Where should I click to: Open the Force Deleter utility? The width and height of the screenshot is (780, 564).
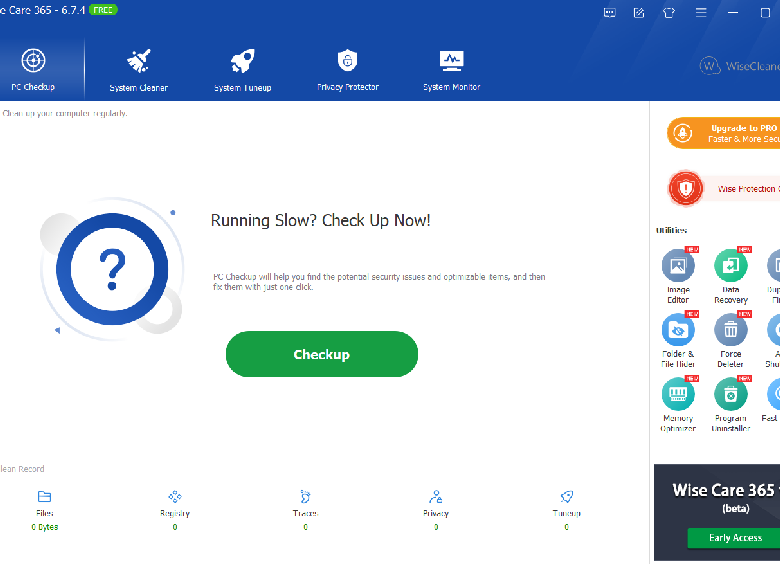[731, 340]
